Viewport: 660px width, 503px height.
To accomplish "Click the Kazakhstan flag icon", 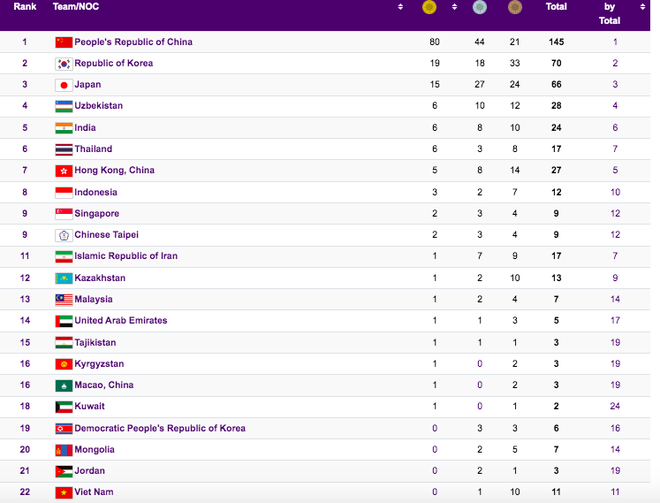I will [x=64, y=278].
